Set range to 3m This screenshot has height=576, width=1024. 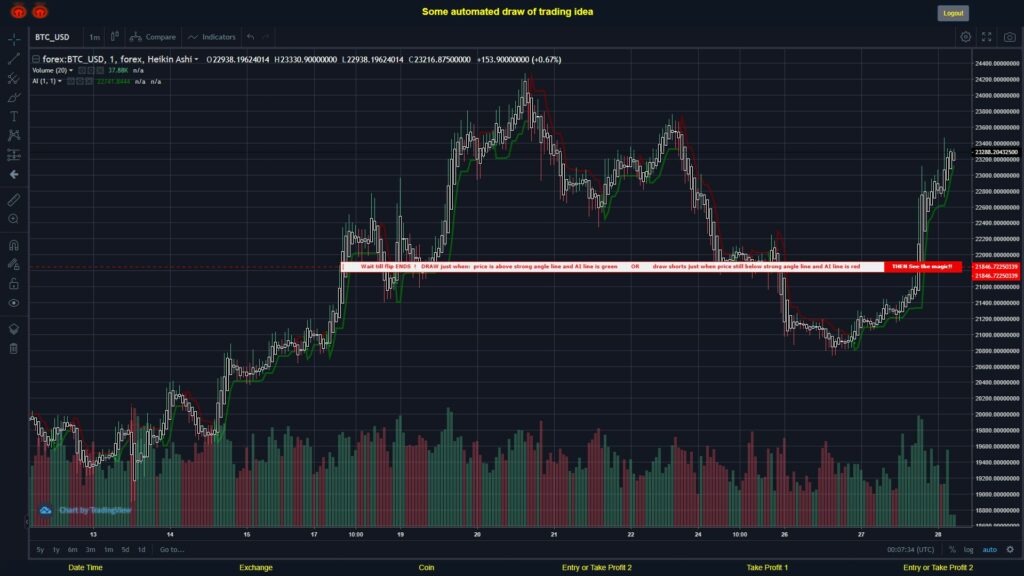[90, 550]
